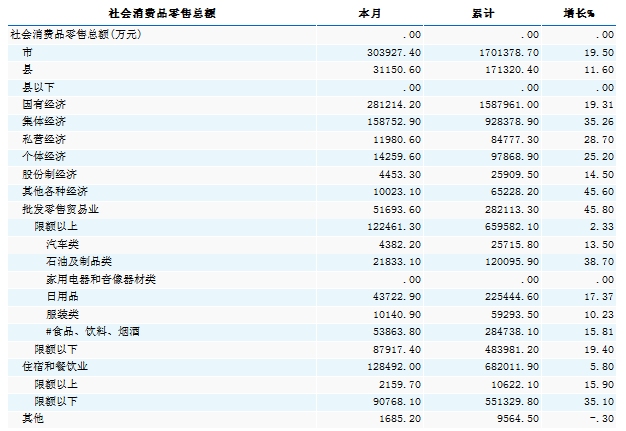This screenshot has width=626, height=431.
Task: Click value 4382.20 for 汽车类
Action: click(400, 245)
